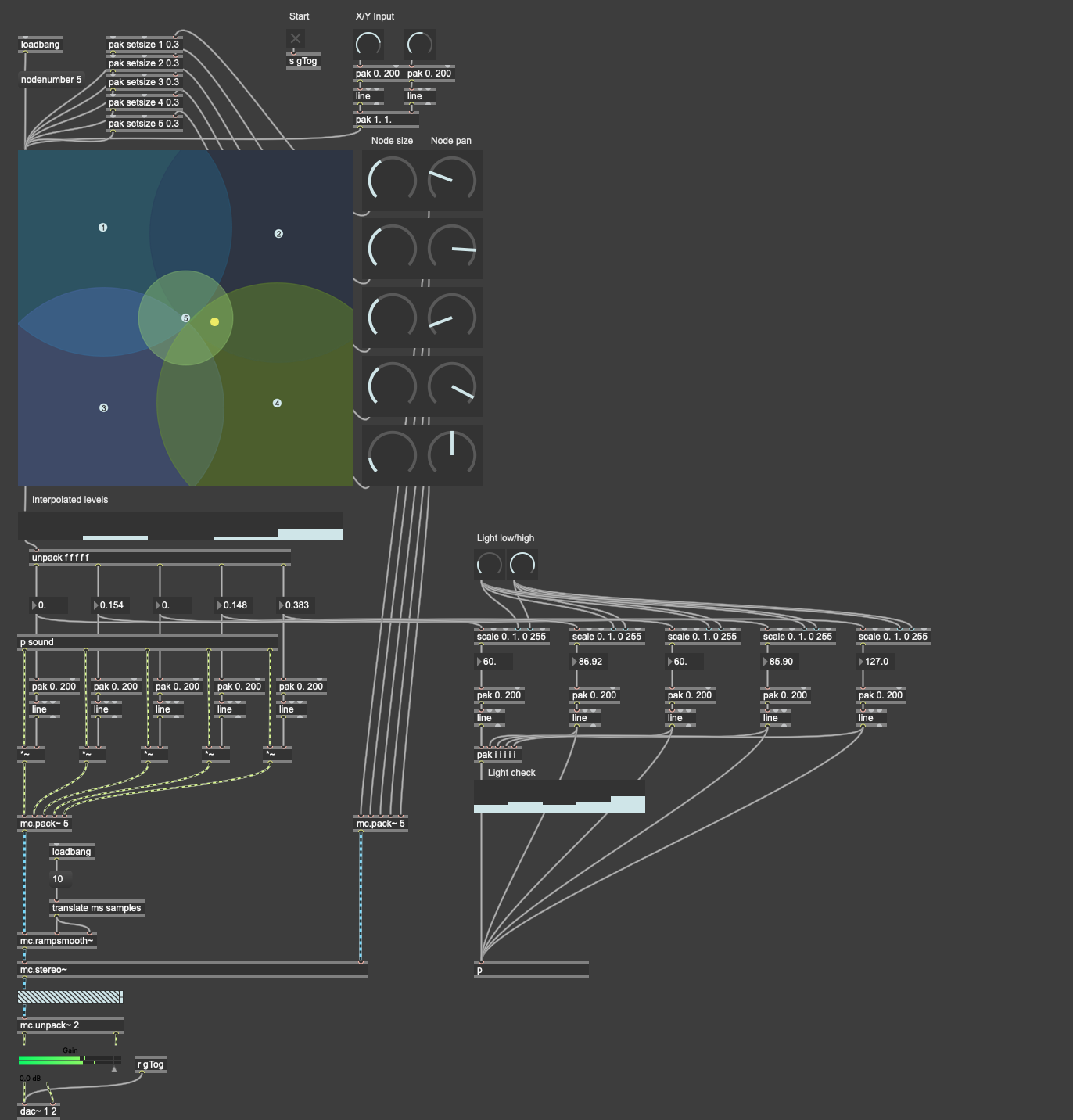This screenshot has height=1120, width=1073.
Task: Toggle the Start switch above s gTog
Action: coord(296,38)
